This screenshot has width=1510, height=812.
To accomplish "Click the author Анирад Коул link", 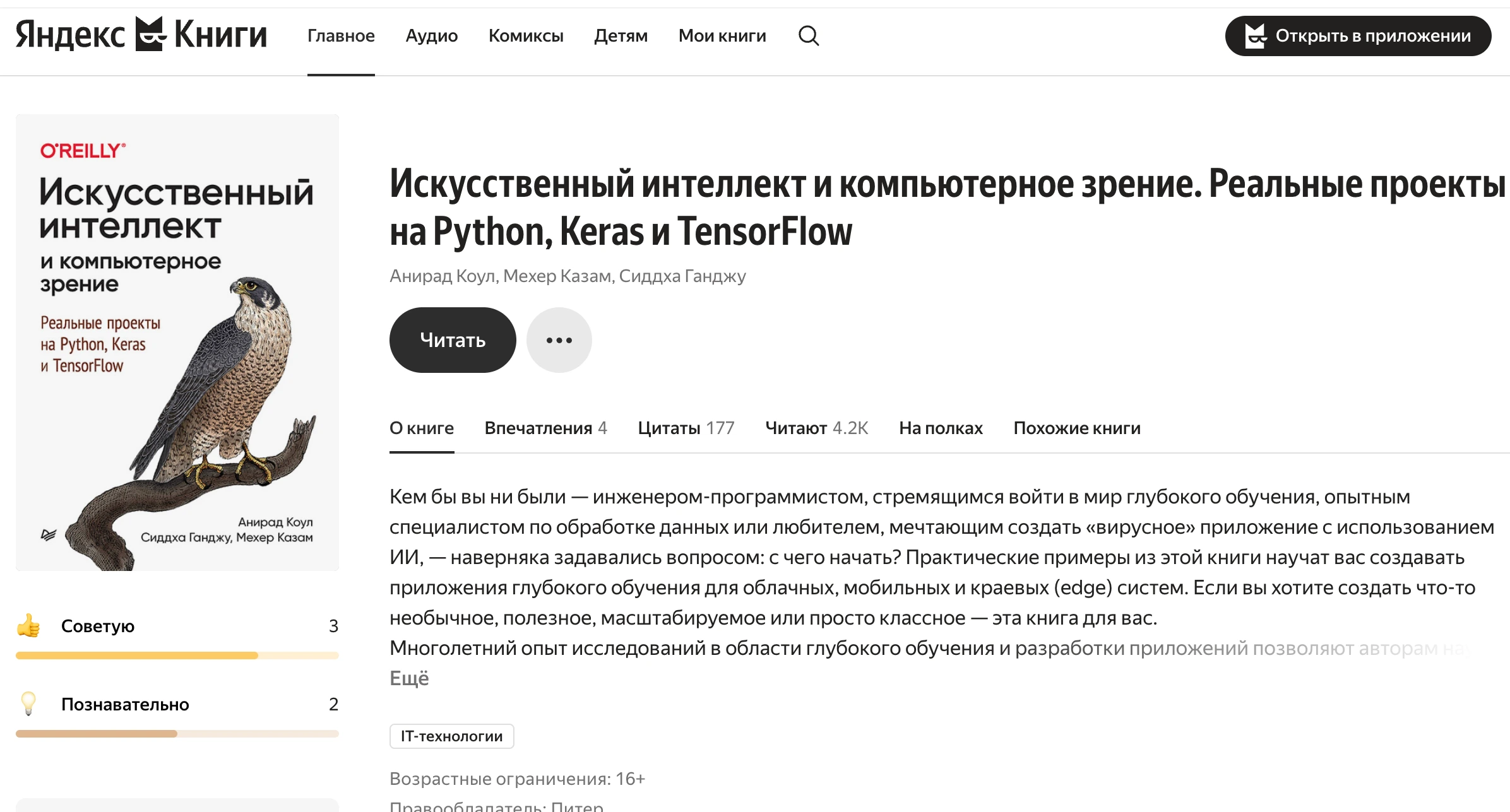I will tap(441, 275).
